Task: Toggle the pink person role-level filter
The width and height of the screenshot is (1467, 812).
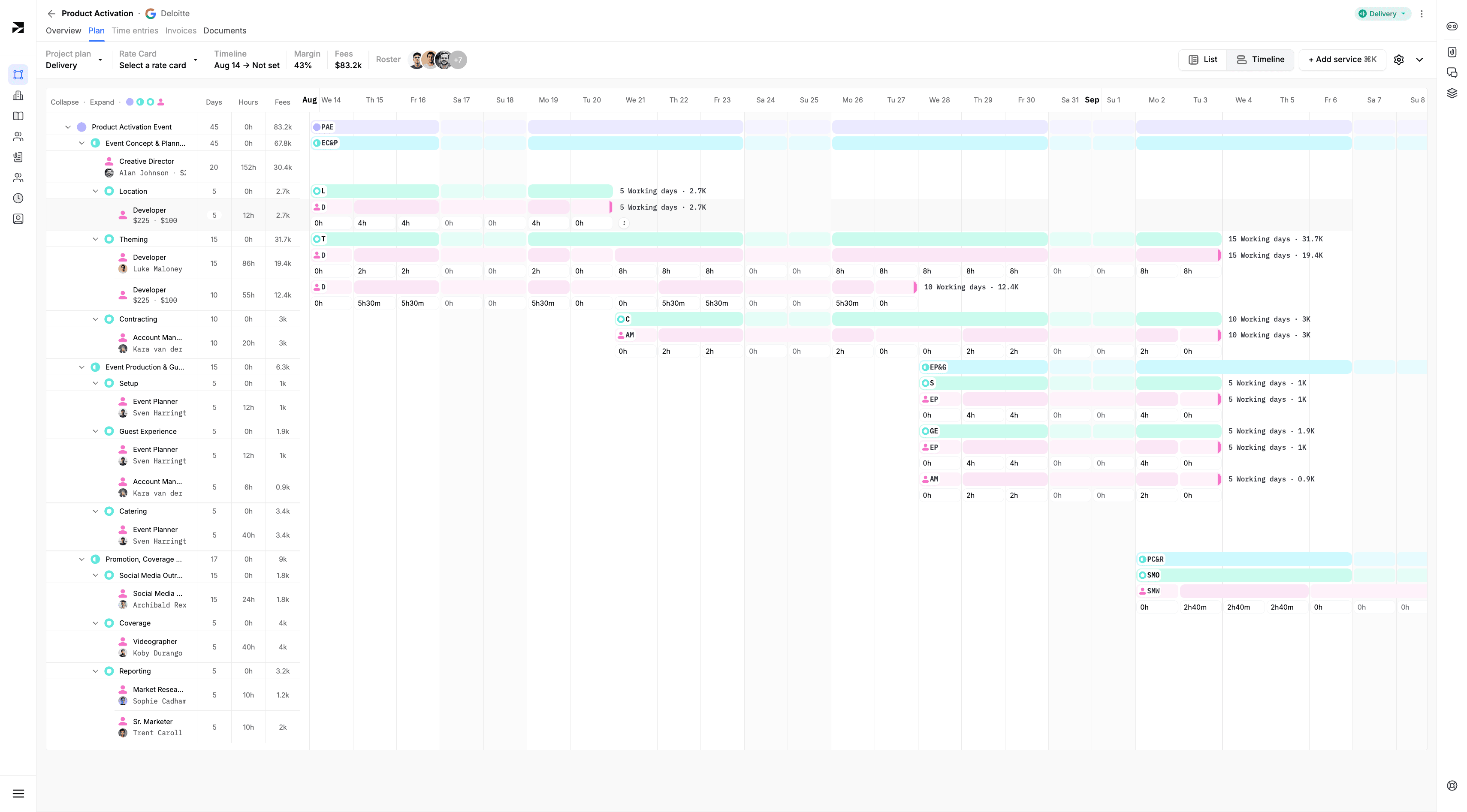Action: point(160,102)
